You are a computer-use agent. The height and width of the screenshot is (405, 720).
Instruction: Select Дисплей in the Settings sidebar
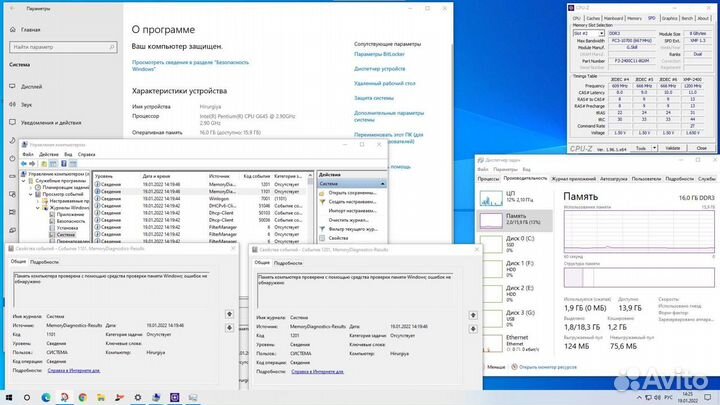pos(32,86)
